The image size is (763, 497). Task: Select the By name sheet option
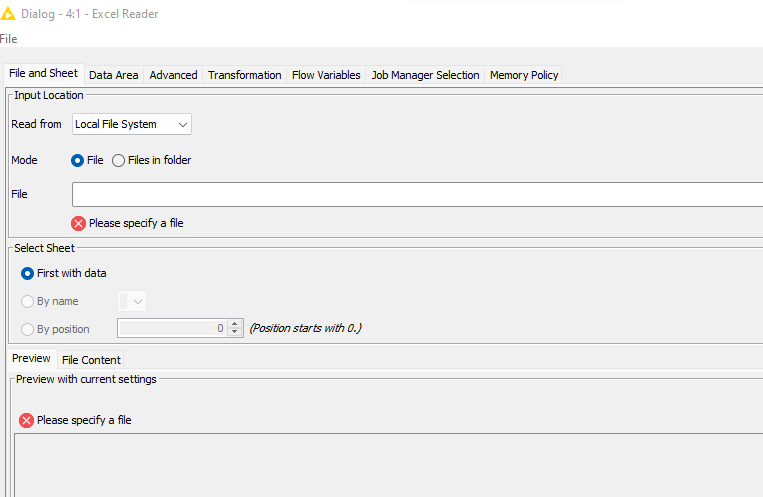pos(27,301)
